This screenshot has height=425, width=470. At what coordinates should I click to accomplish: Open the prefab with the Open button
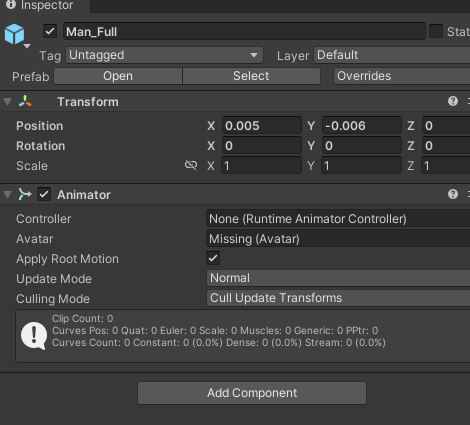pos(118,76)
